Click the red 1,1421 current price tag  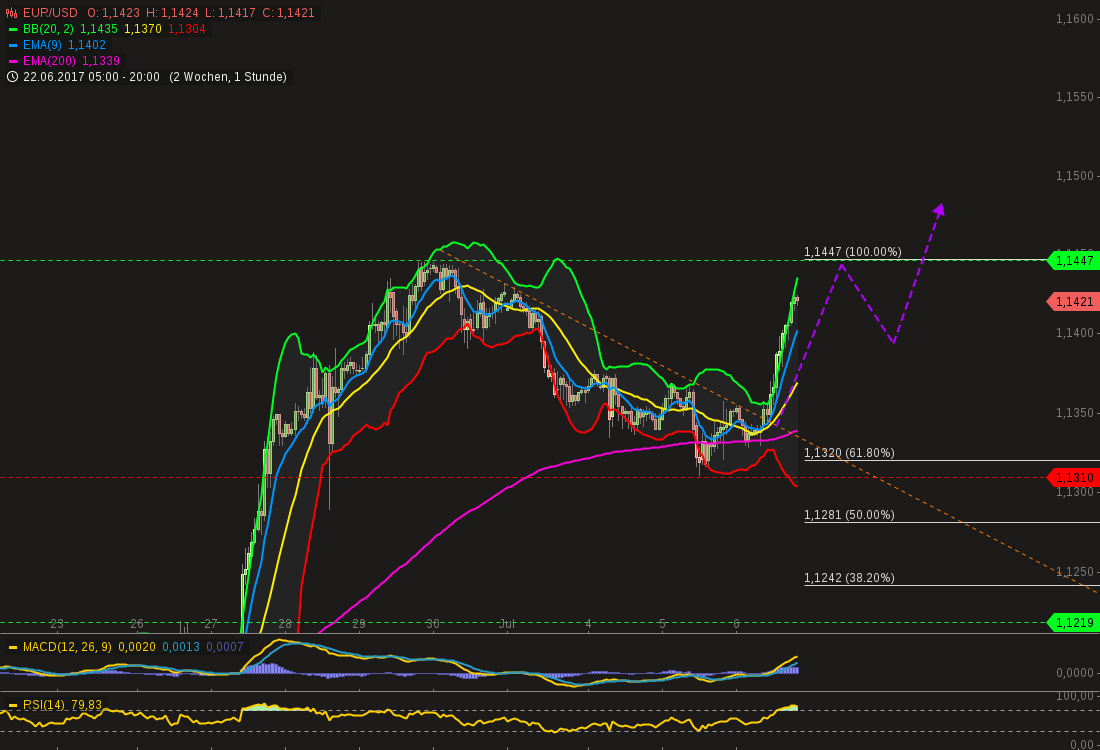click(1073, 302)
